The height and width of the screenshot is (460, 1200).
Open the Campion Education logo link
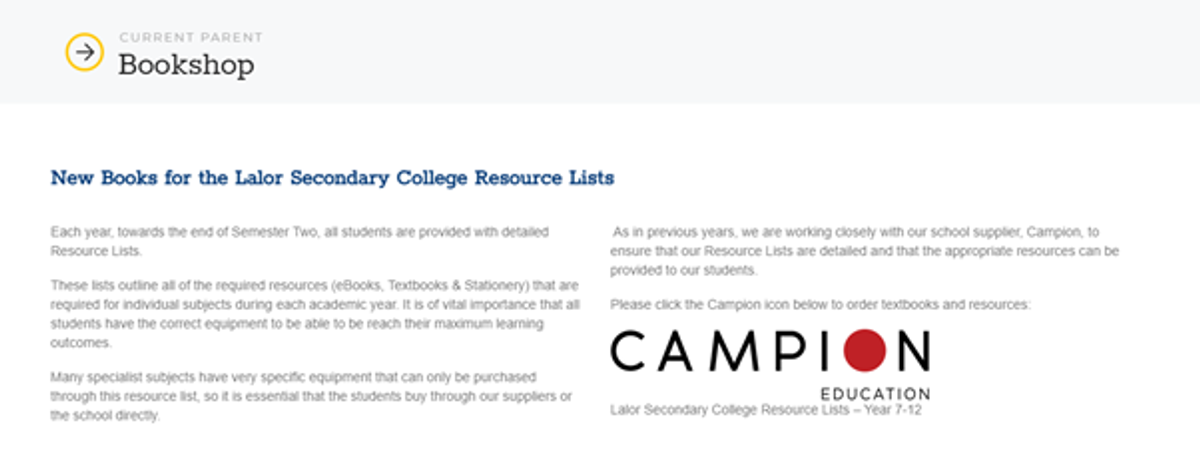(770, 364)
